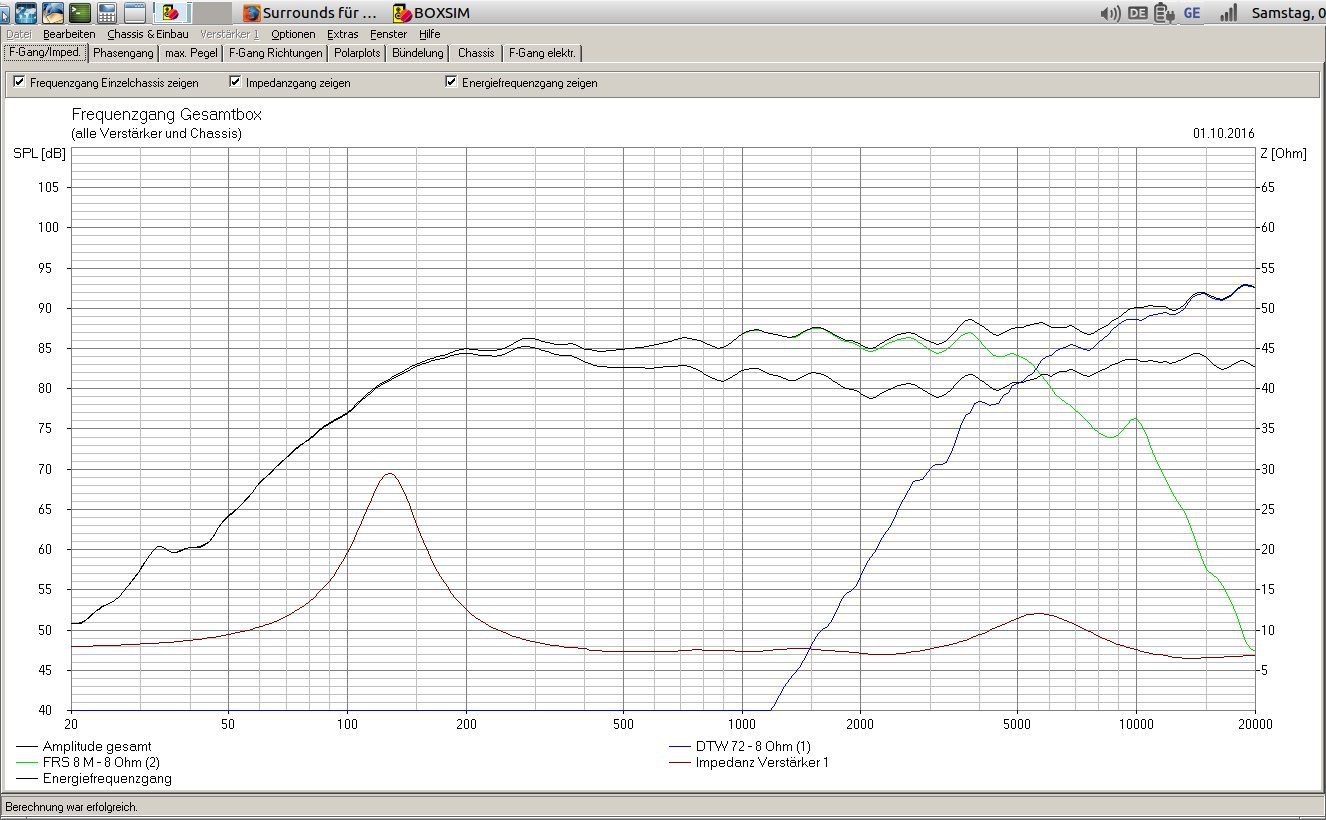Select the Polarplots tab

click(x=357, y=53)
